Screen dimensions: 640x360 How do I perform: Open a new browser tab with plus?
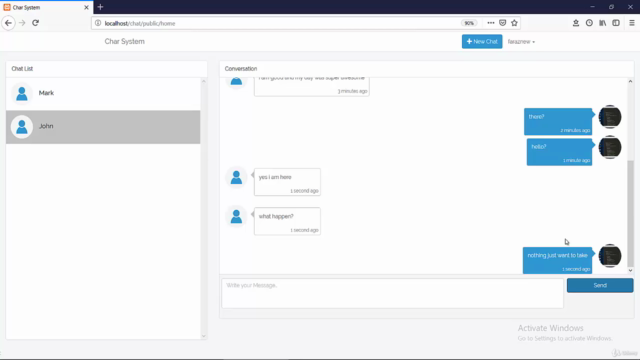(100, 7)
